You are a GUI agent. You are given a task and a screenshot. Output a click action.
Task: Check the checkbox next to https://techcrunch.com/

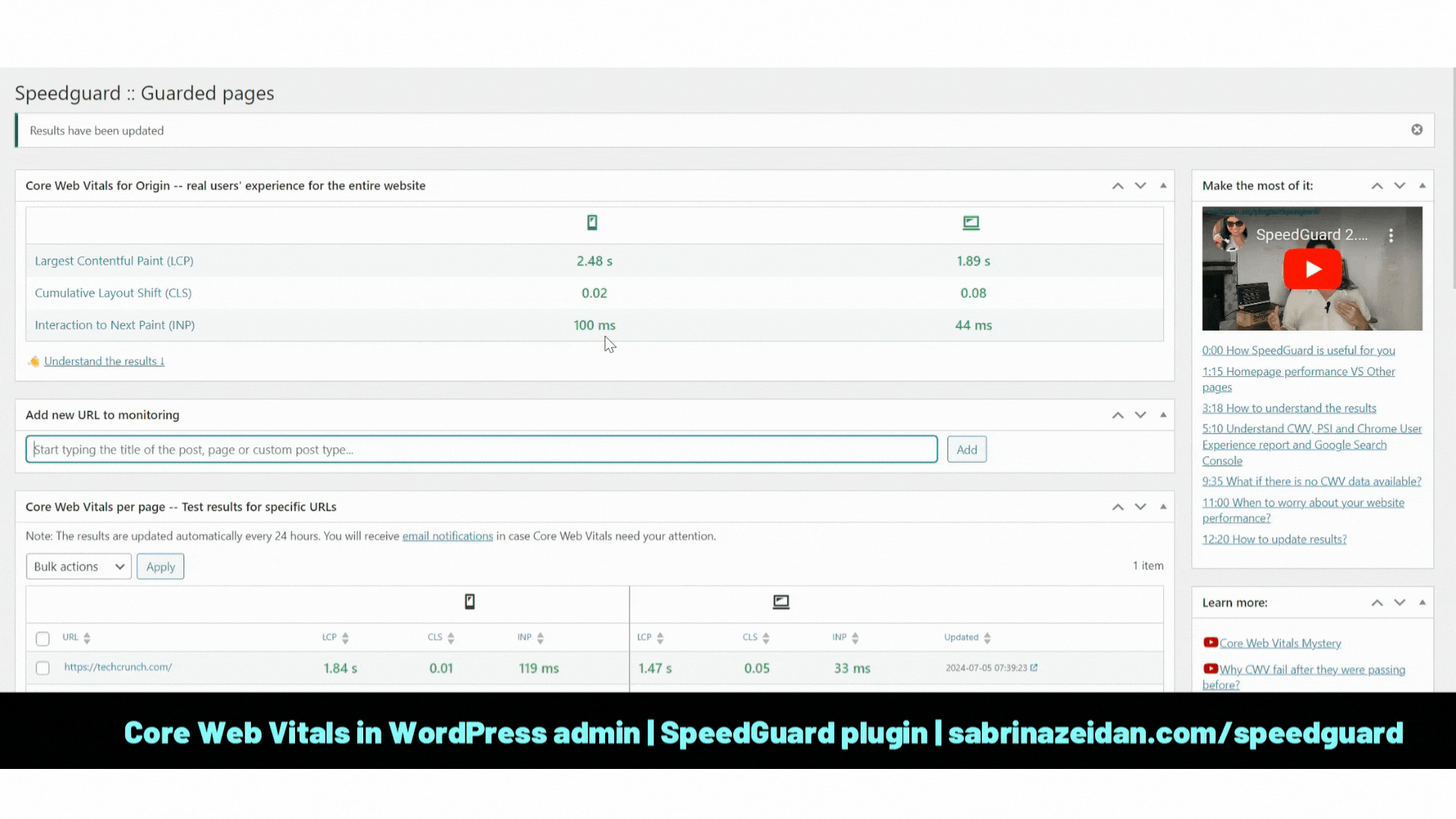(43, 668)
